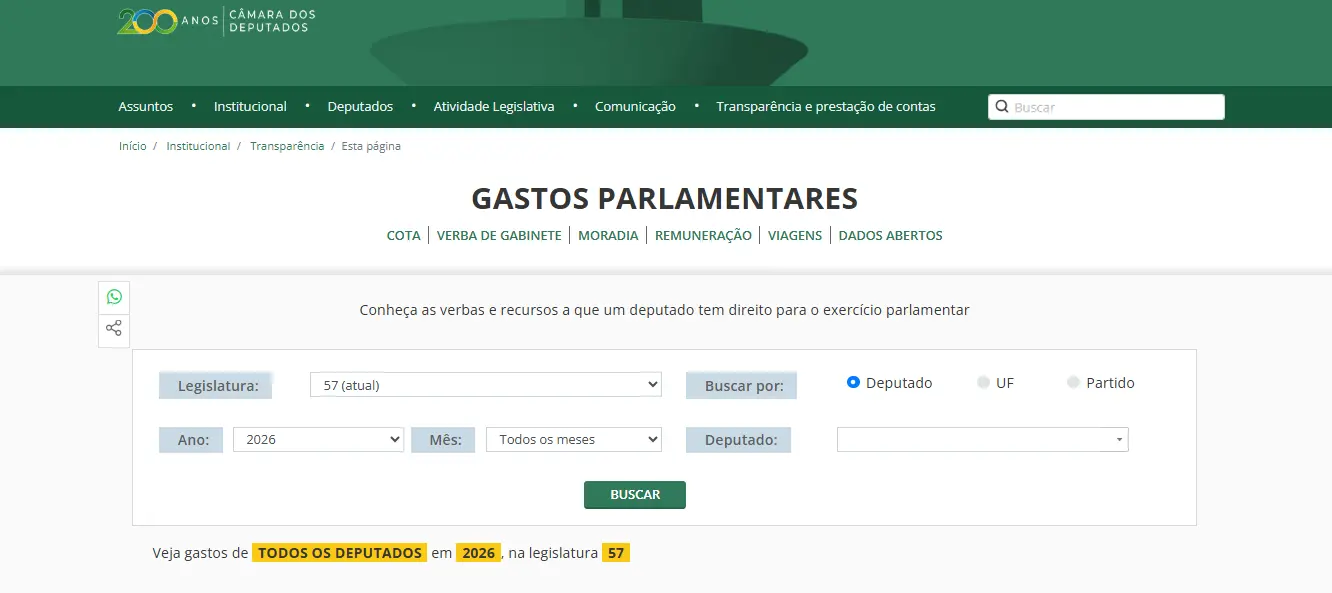This screenshot has height=593, width=1332.
Task: Click the magnifier icon in search box
Action: click(x=1002, y=107)
